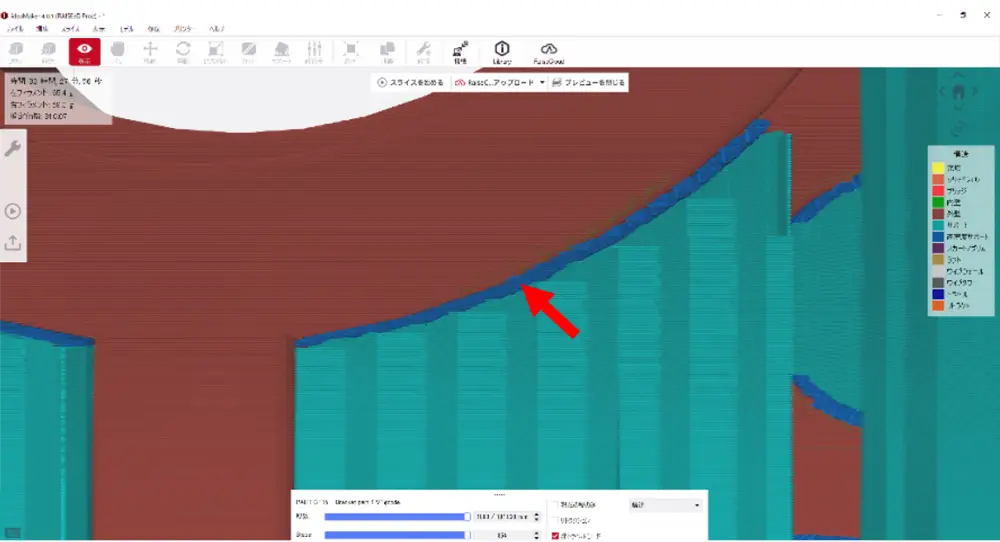This screenshot has width=1000, height=542.
Task: Click the upload icon on left sidebar
Action: [13, 242]
